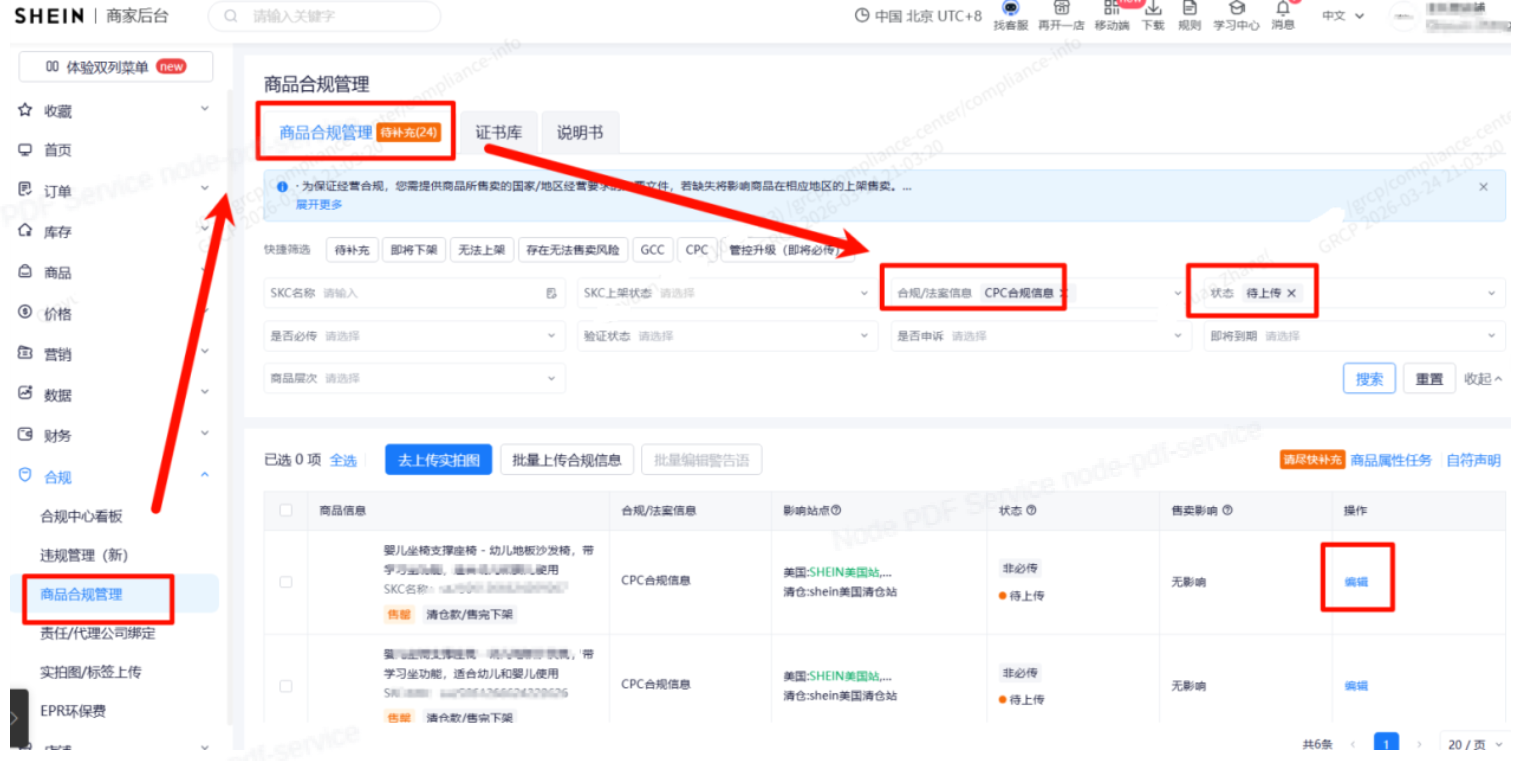The width and height of the screenshot is (1517, 761).
Task: Check the second product row checkbox
Action: (x=286, y=686)
